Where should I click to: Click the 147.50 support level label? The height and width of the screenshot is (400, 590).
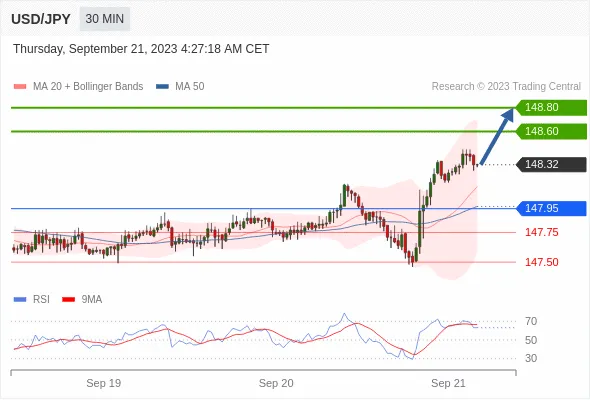pyautogui.click(x=541, y=262)
